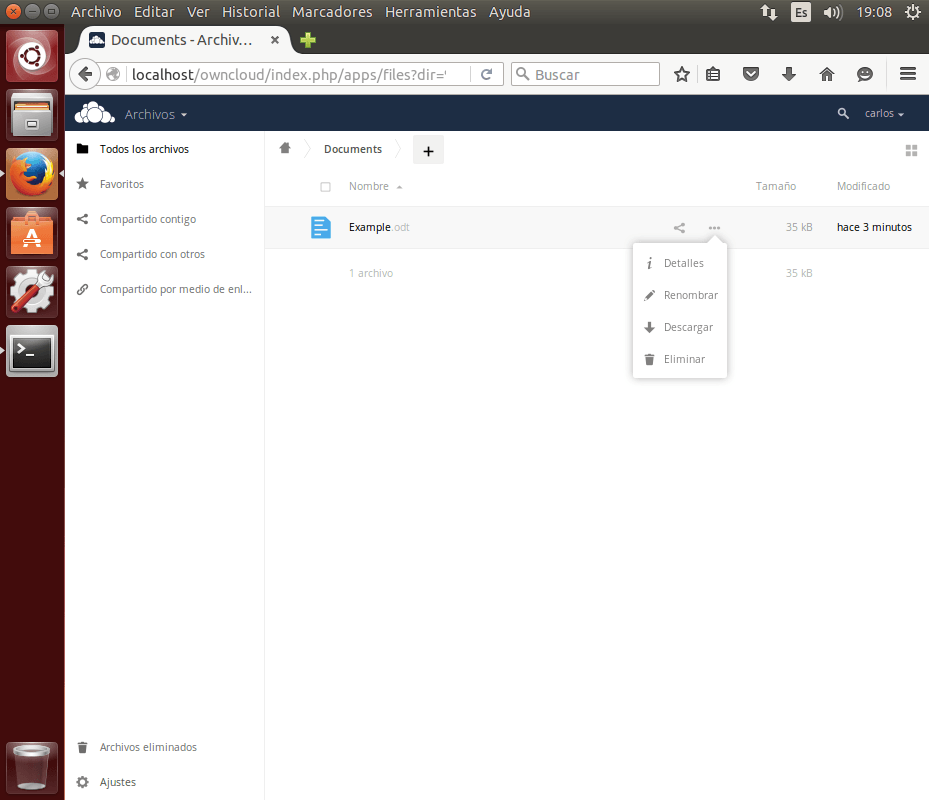Select all files checkbox in header
The width and height of the screenshot is (929, 800).
pos(325,187)
